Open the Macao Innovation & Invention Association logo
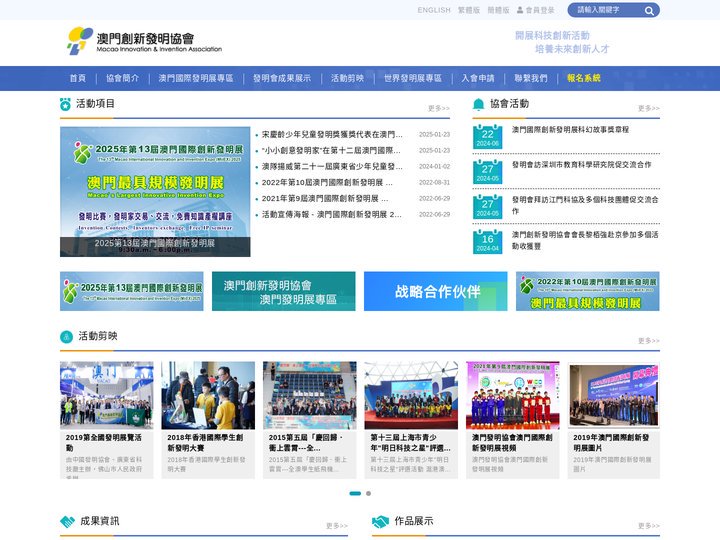The height and width of the screenshot is (540, 720). 144,41
